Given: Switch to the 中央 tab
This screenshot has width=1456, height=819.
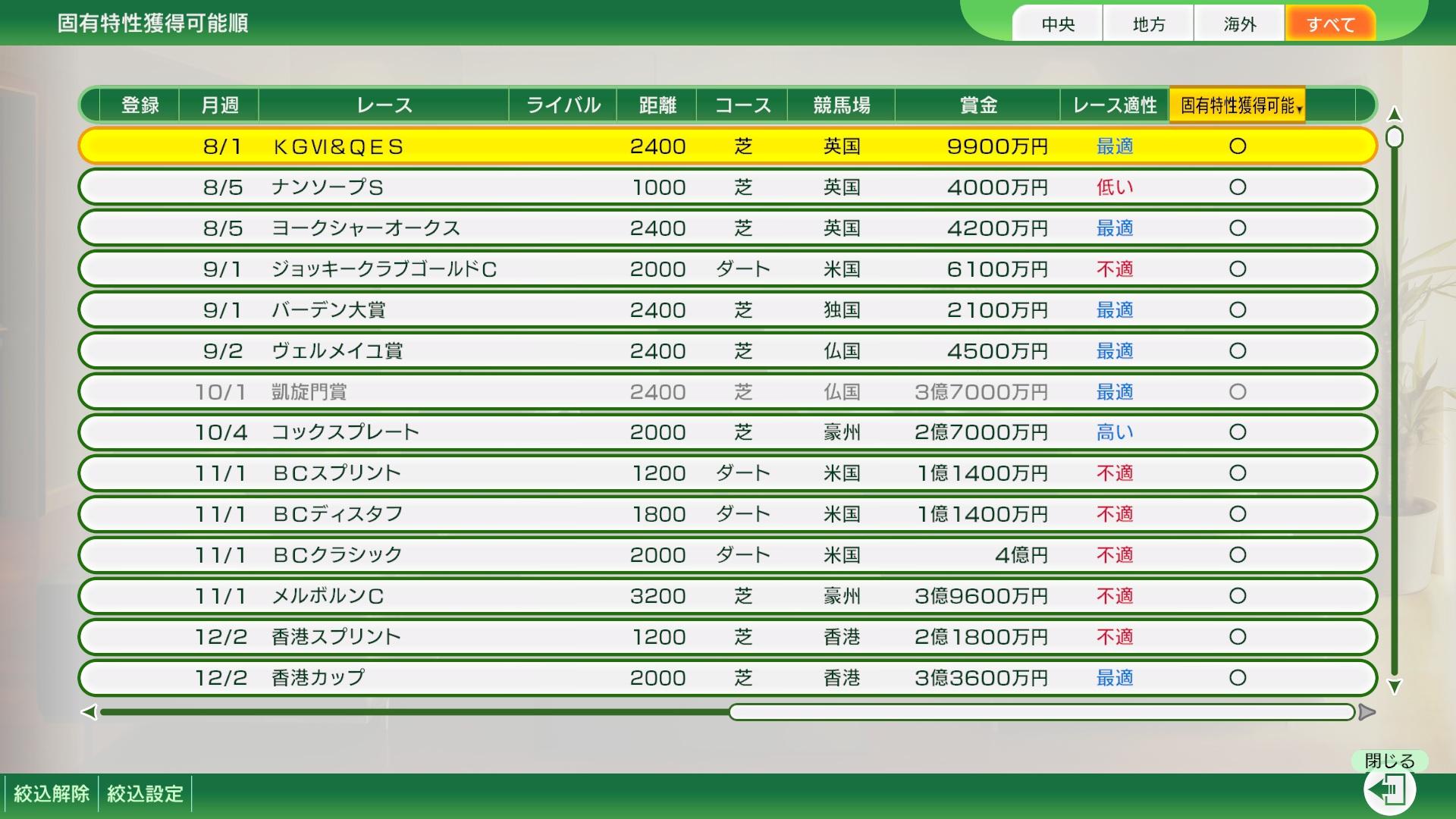Looking at the screenshot, I should tap(1058, 24).
